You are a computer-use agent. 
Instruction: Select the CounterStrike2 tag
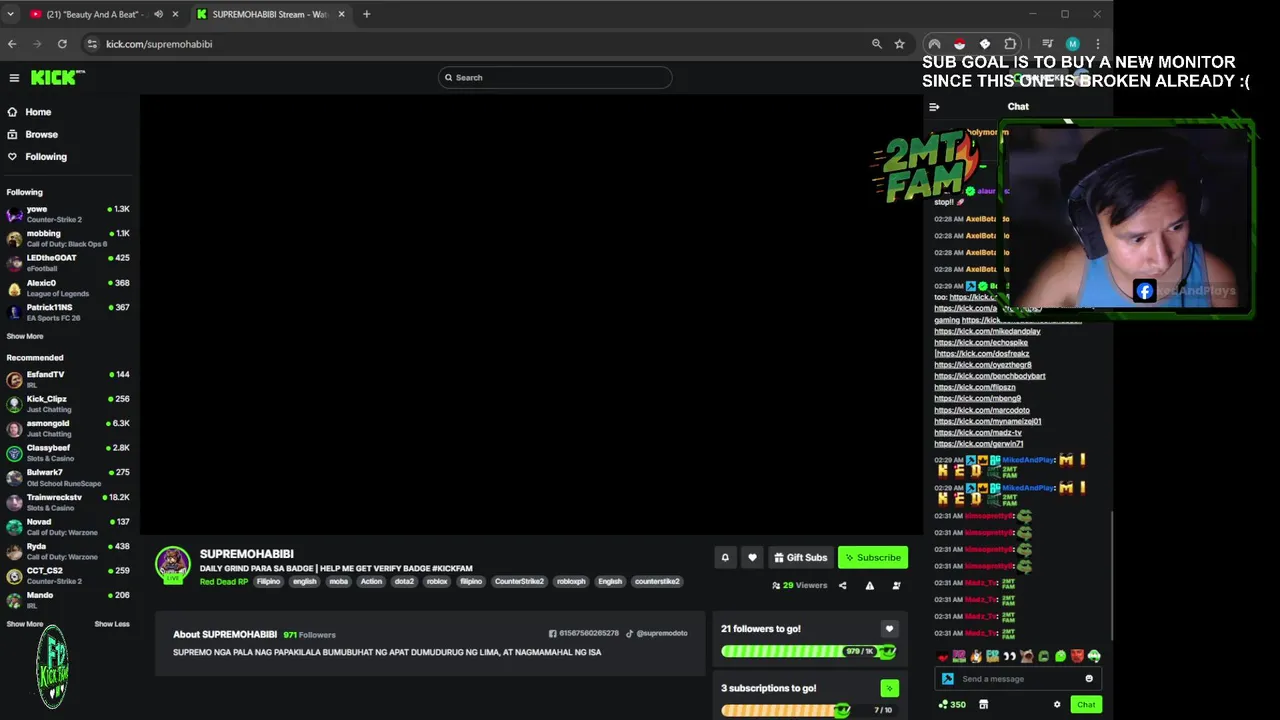click(519, 581)
